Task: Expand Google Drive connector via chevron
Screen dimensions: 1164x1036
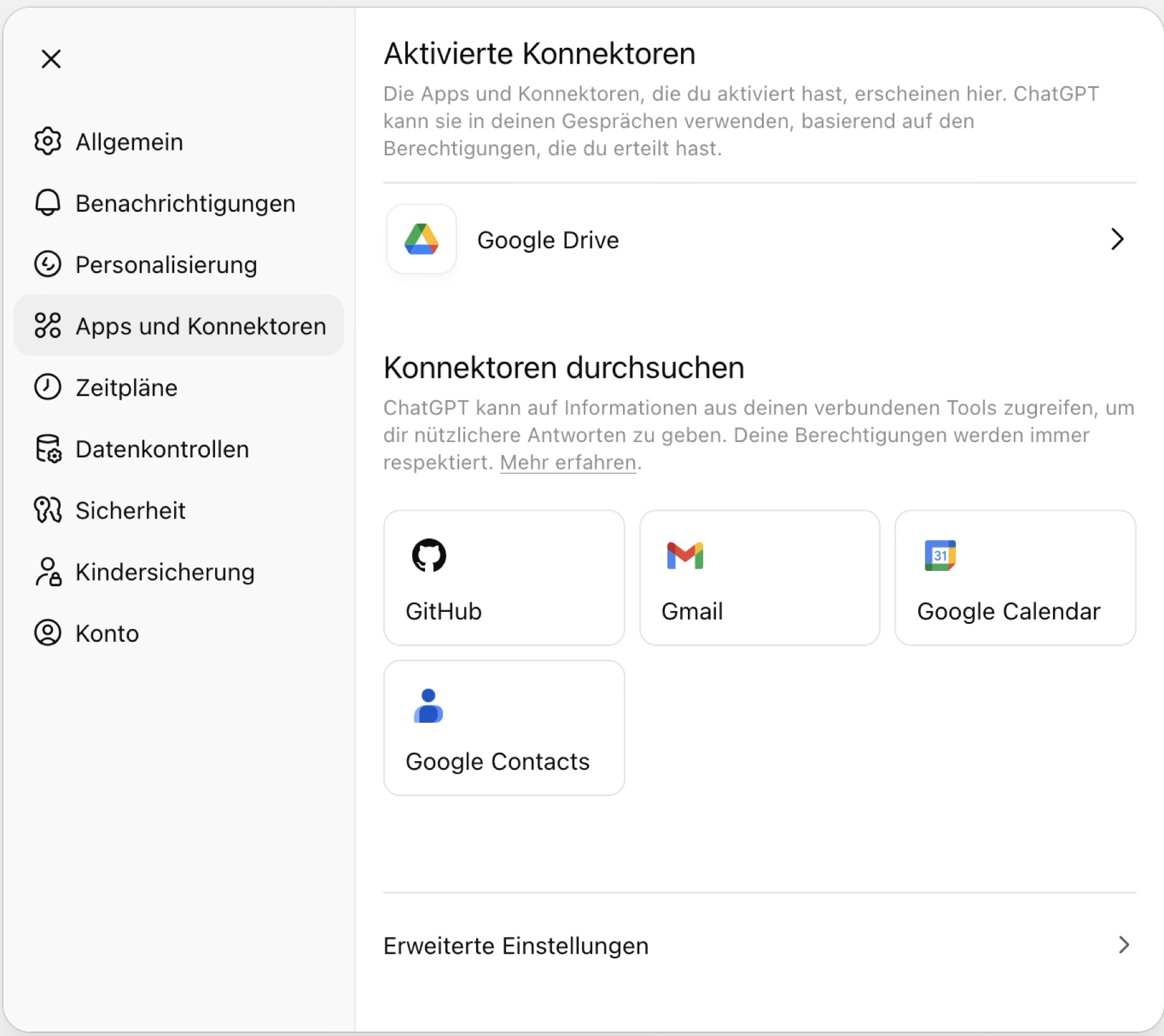Action: 1117,239
